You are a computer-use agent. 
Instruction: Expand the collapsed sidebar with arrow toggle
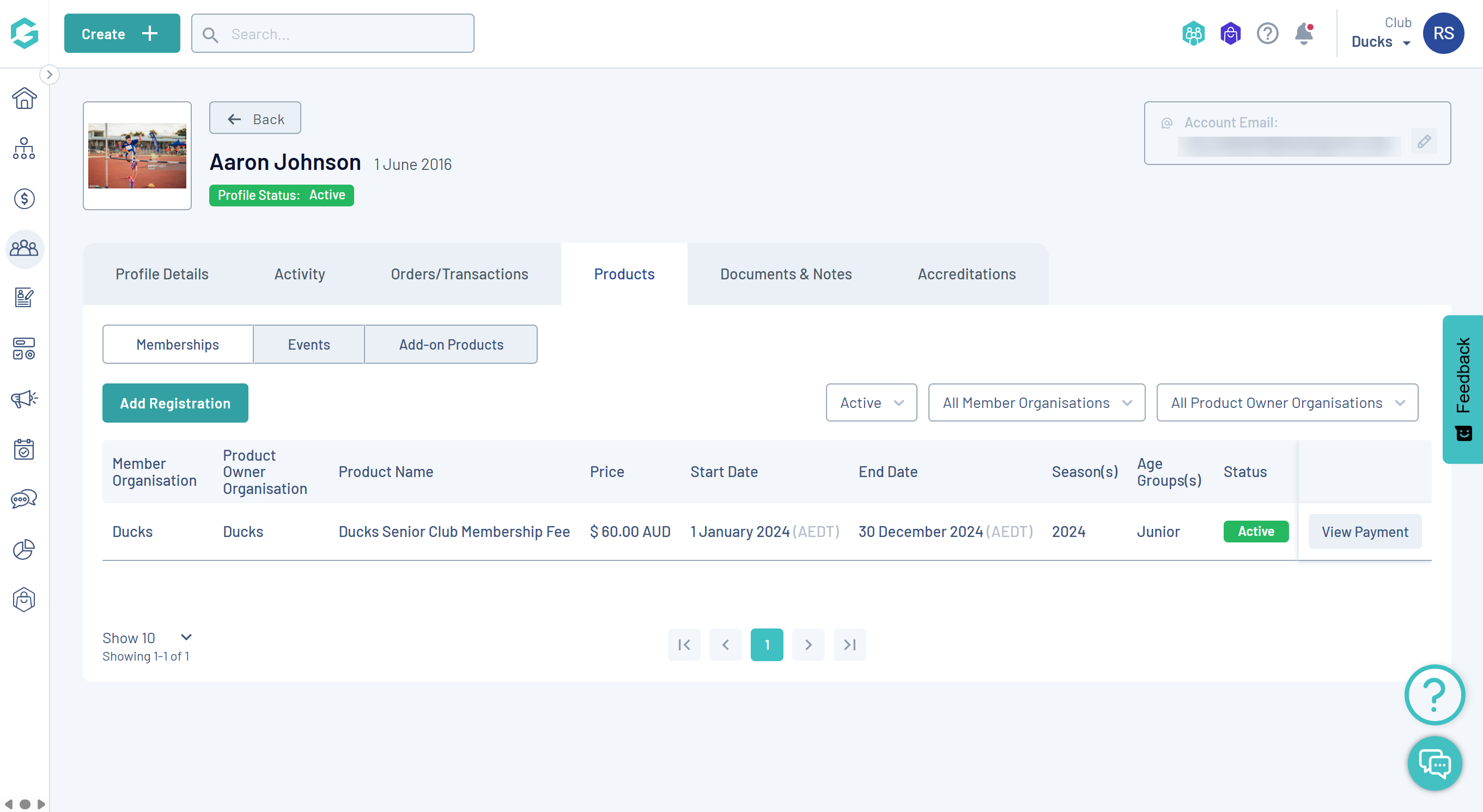tap(50, 74)
